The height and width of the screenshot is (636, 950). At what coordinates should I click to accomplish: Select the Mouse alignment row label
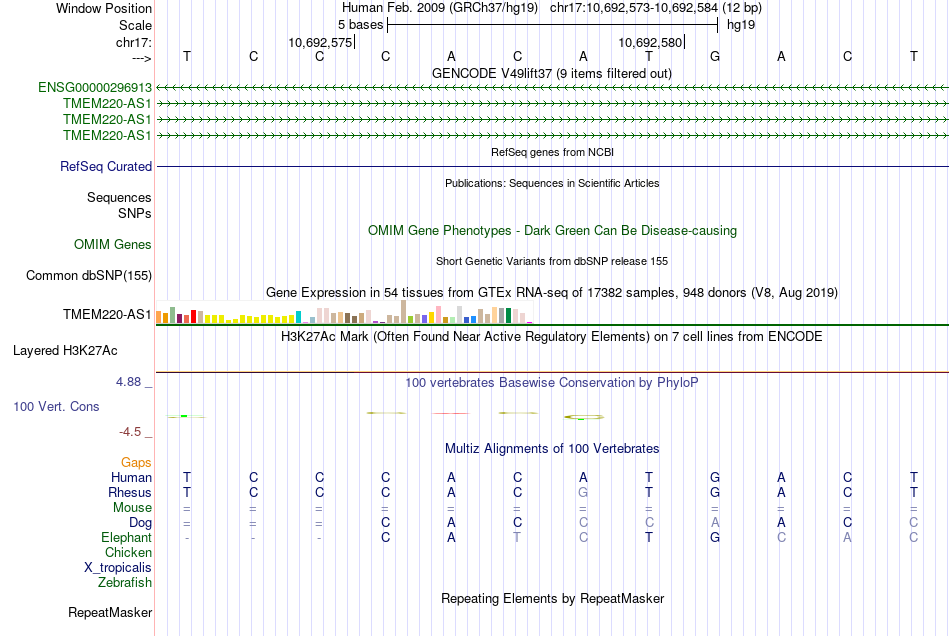132,508
